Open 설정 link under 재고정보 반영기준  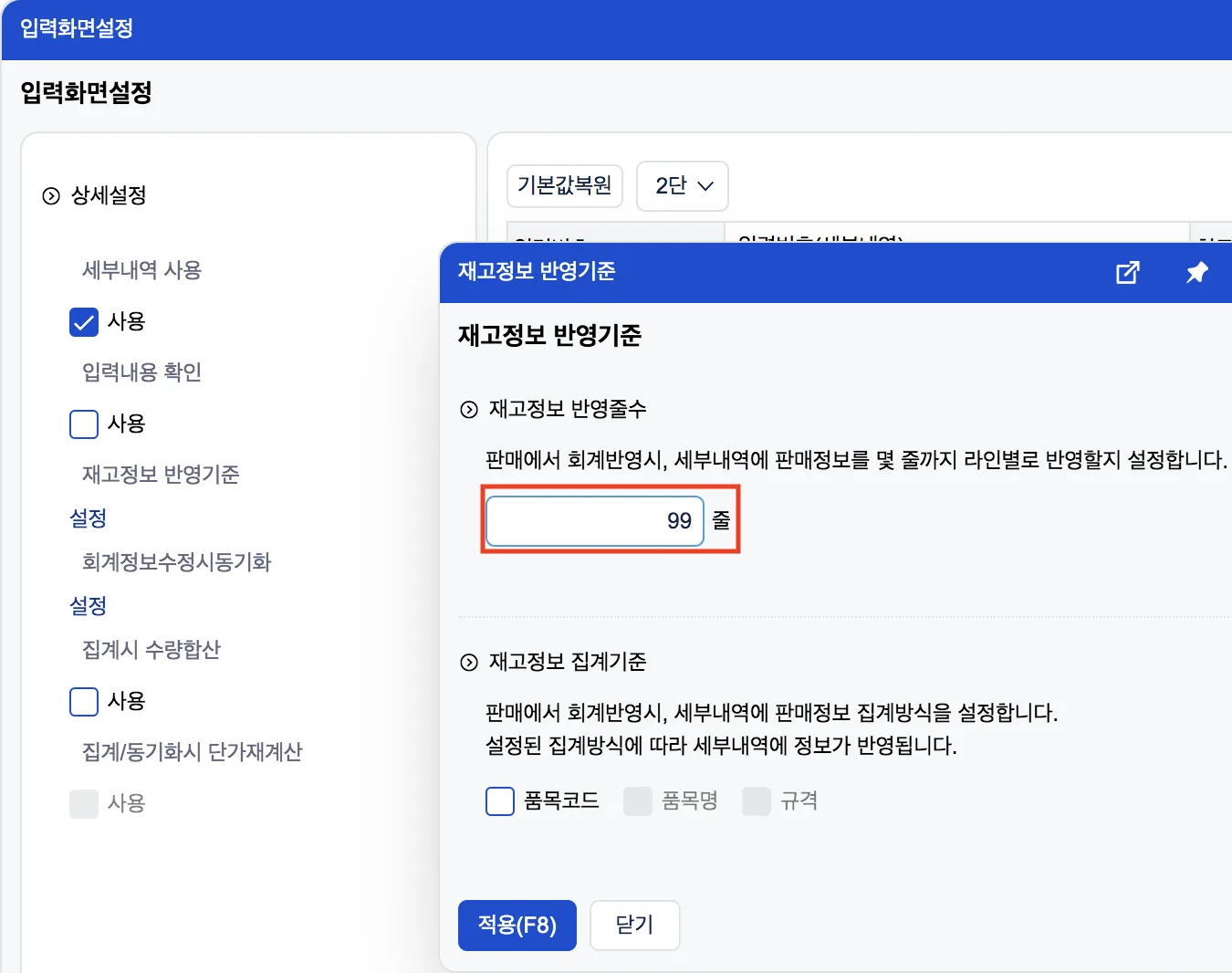coord(89,518)
